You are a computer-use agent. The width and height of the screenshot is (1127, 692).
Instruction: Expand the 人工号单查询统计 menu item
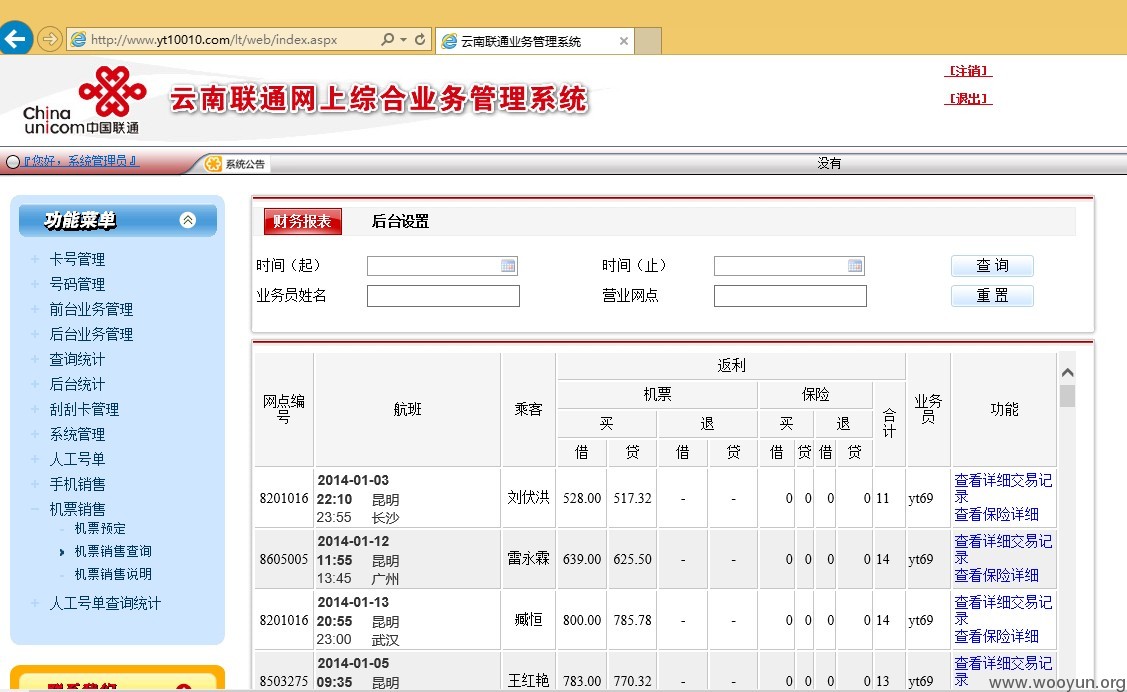point(105,604)
